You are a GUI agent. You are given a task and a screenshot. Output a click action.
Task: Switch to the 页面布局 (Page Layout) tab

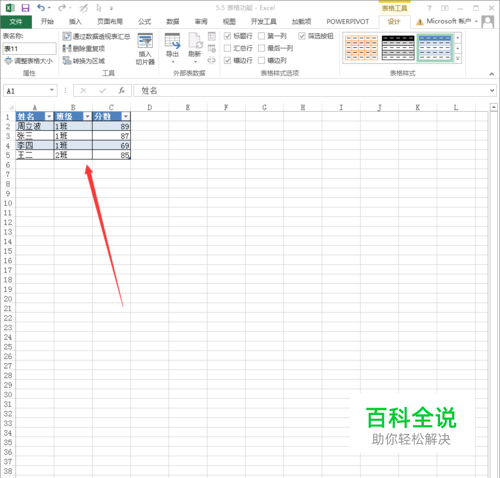110,22
